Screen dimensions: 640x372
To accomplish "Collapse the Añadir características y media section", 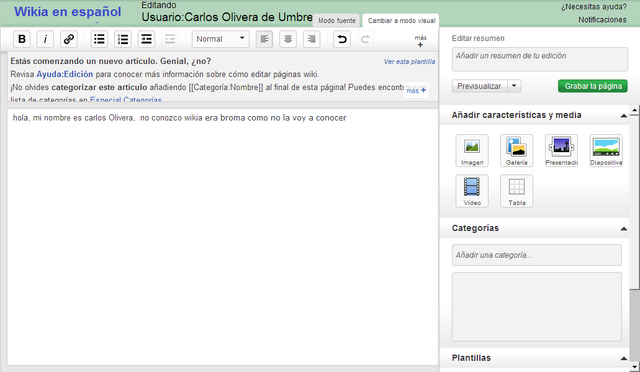I will coord(624,116).
